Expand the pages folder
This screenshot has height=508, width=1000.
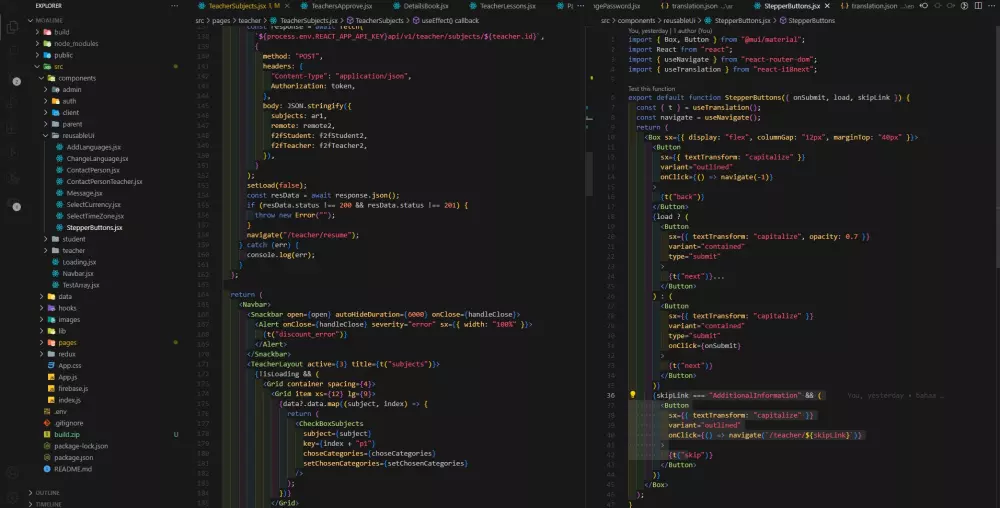(x=41, y=342)
